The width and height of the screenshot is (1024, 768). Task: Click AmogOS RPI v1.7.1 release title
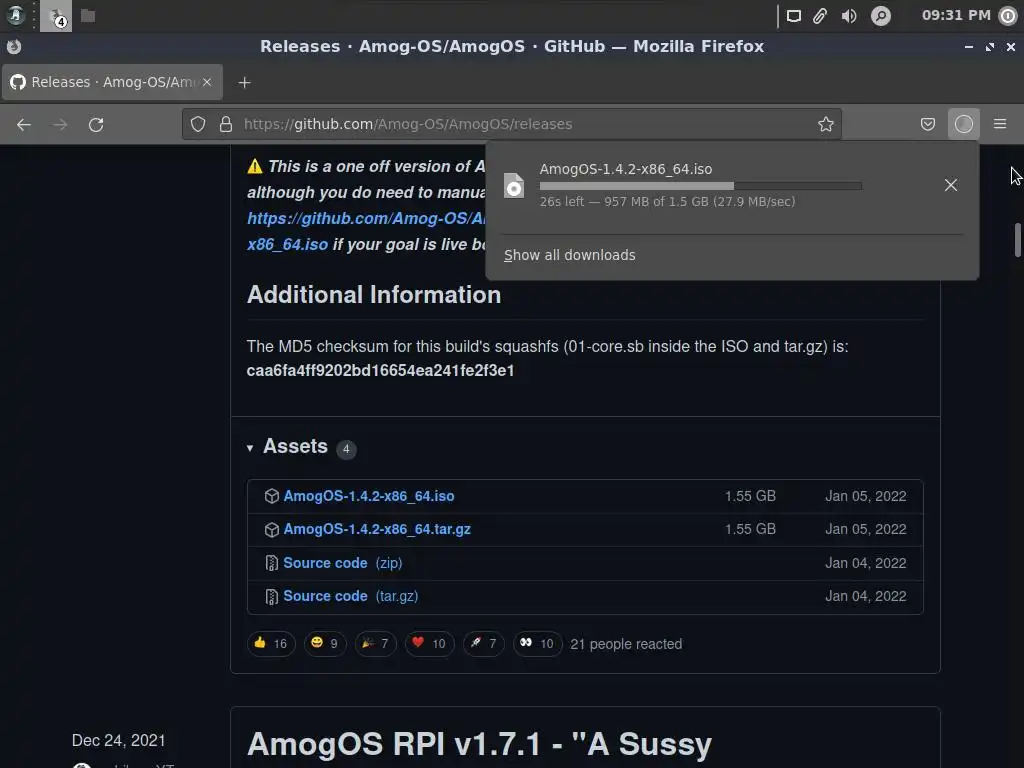coord(479,744)
